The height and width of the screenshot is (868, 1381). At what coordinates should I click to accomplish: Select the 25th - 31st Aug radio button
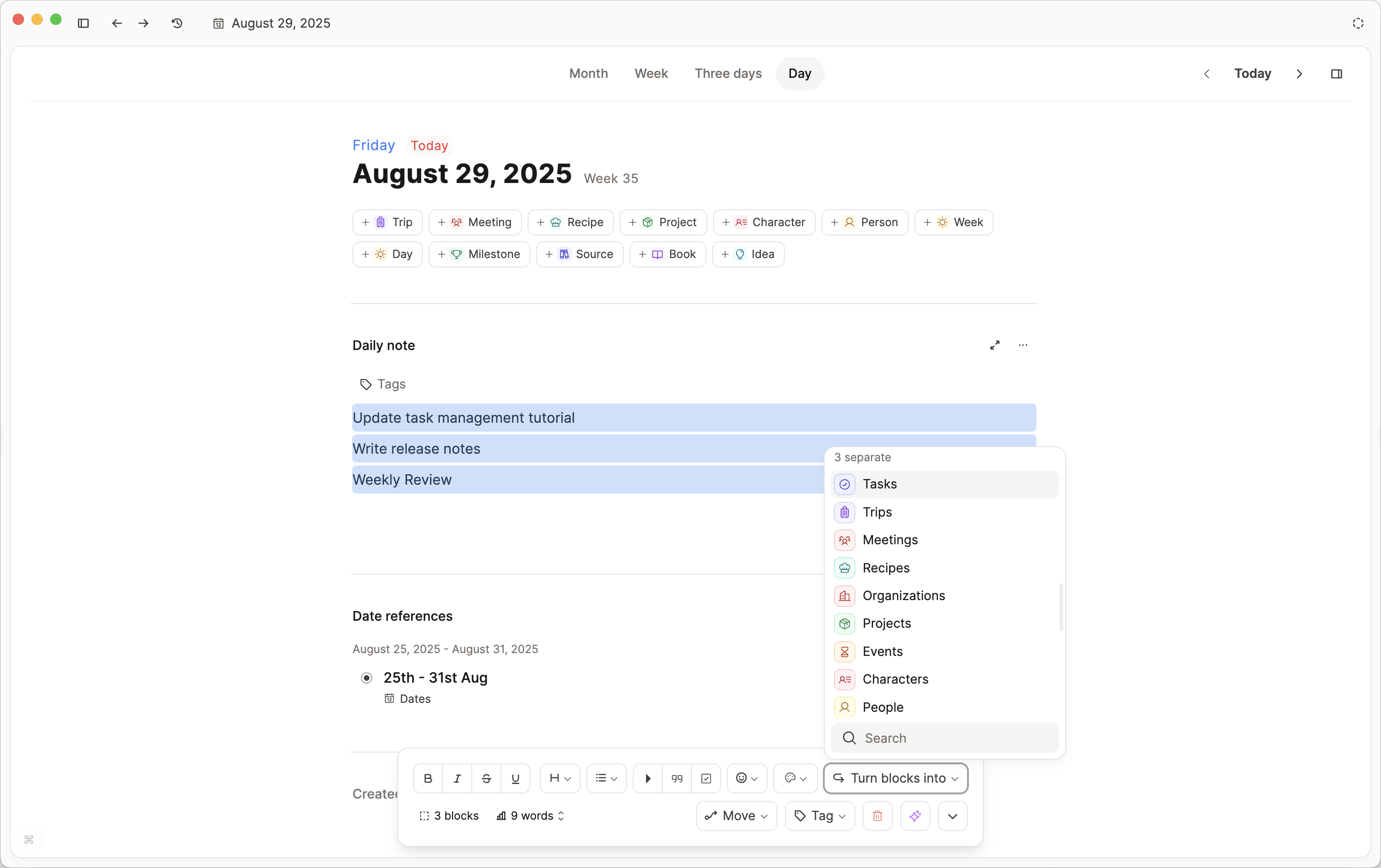pyautogui.click(x=367, y=678)
